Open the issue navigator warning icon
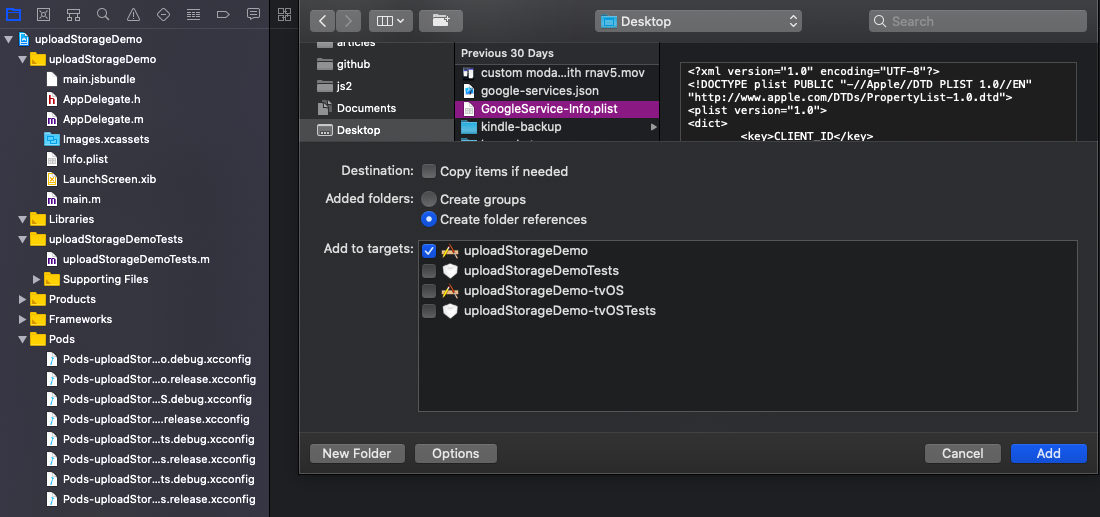 (133, 15)
